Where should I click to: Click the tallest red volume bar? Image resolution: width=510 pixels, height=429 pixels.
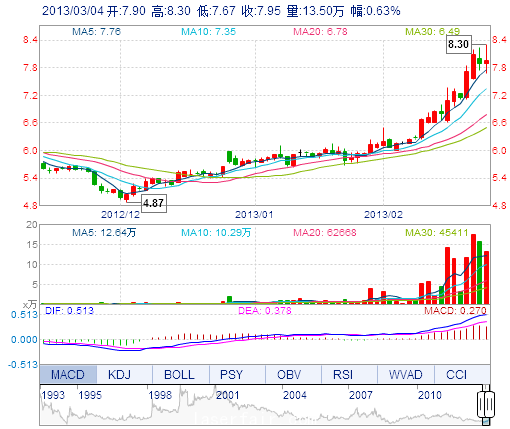pos(473,269)
